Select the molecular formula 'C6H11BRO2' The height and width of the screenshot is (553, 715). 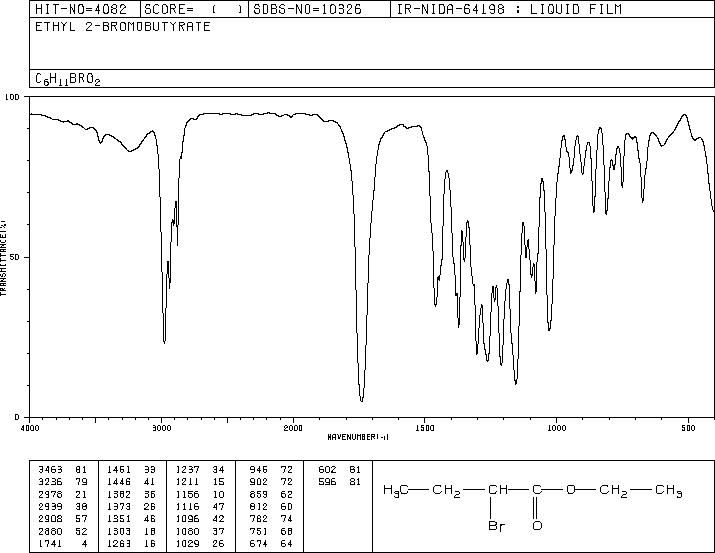[67, 79]
